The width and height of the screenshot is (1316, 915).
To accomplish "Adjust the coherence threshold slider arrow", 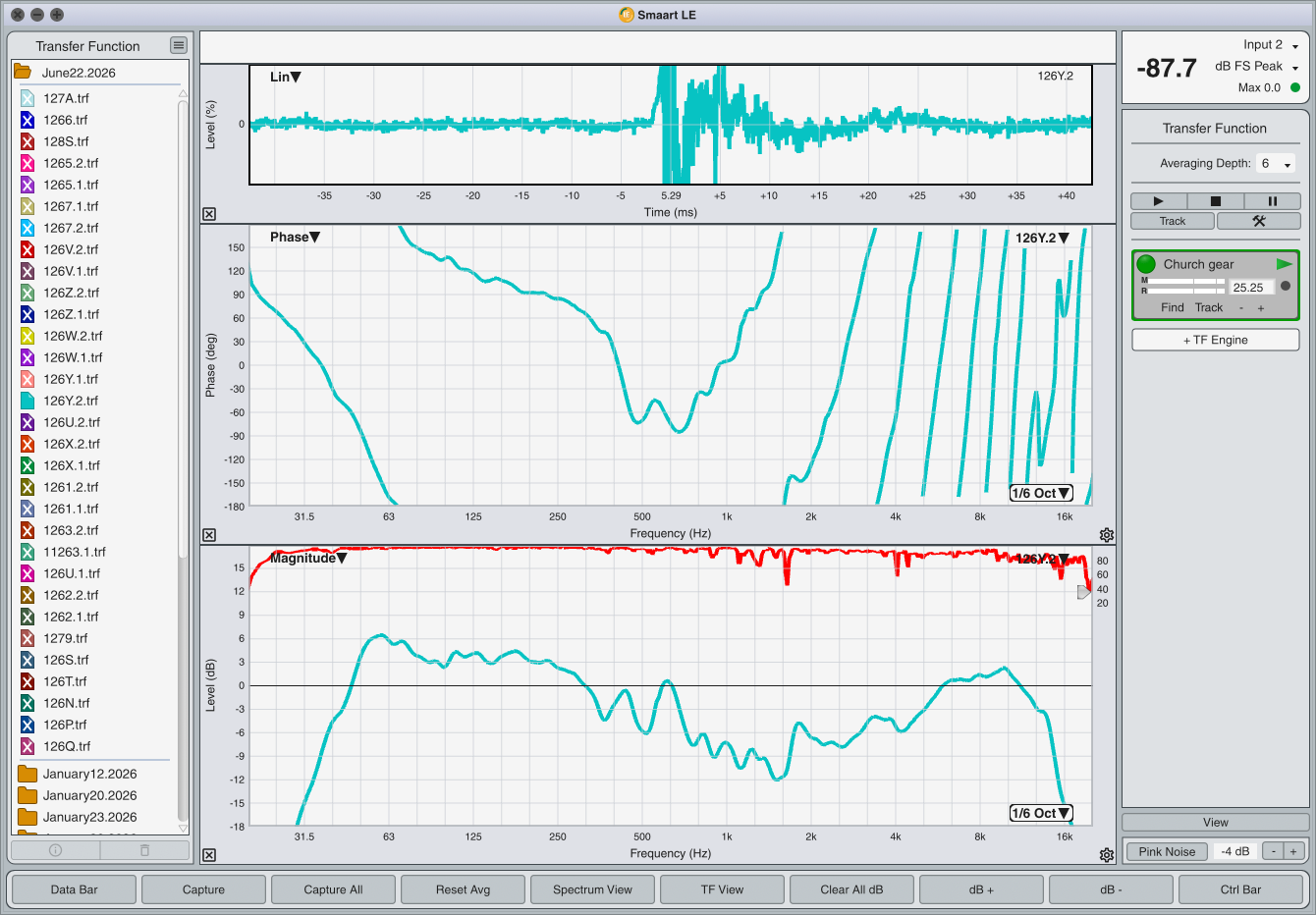I will pyautogui.click(x=1083, y=592).
